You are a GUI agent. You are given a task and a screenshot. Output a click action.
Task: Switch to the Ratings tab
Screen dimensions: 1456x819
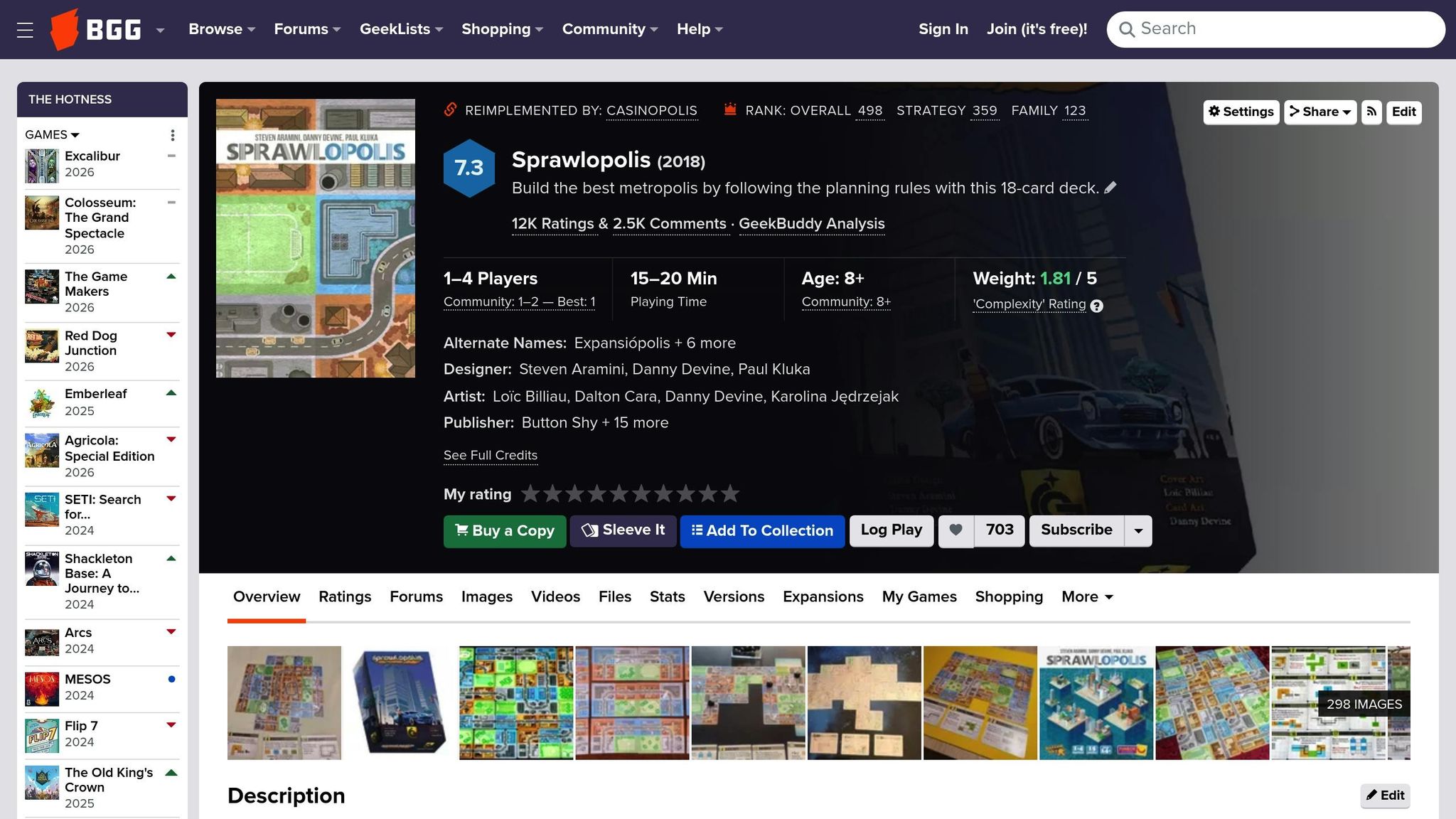click(345, 597)
